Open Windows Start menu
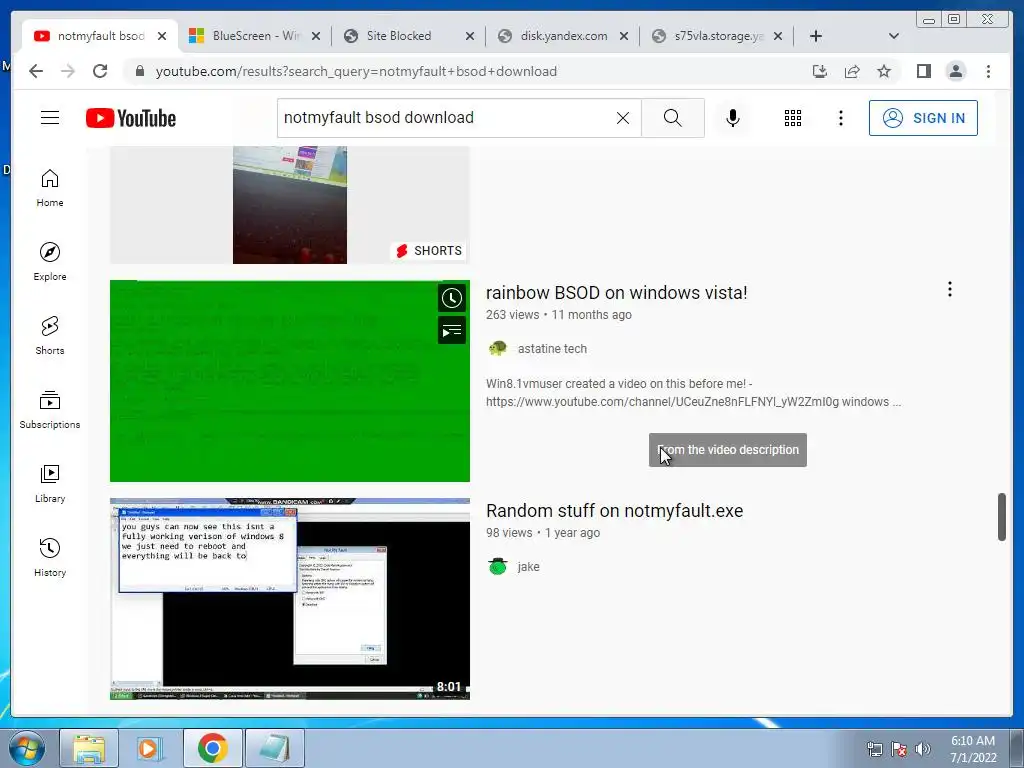The height and width of the screenshot is (768, 1024). coord(27,748)
